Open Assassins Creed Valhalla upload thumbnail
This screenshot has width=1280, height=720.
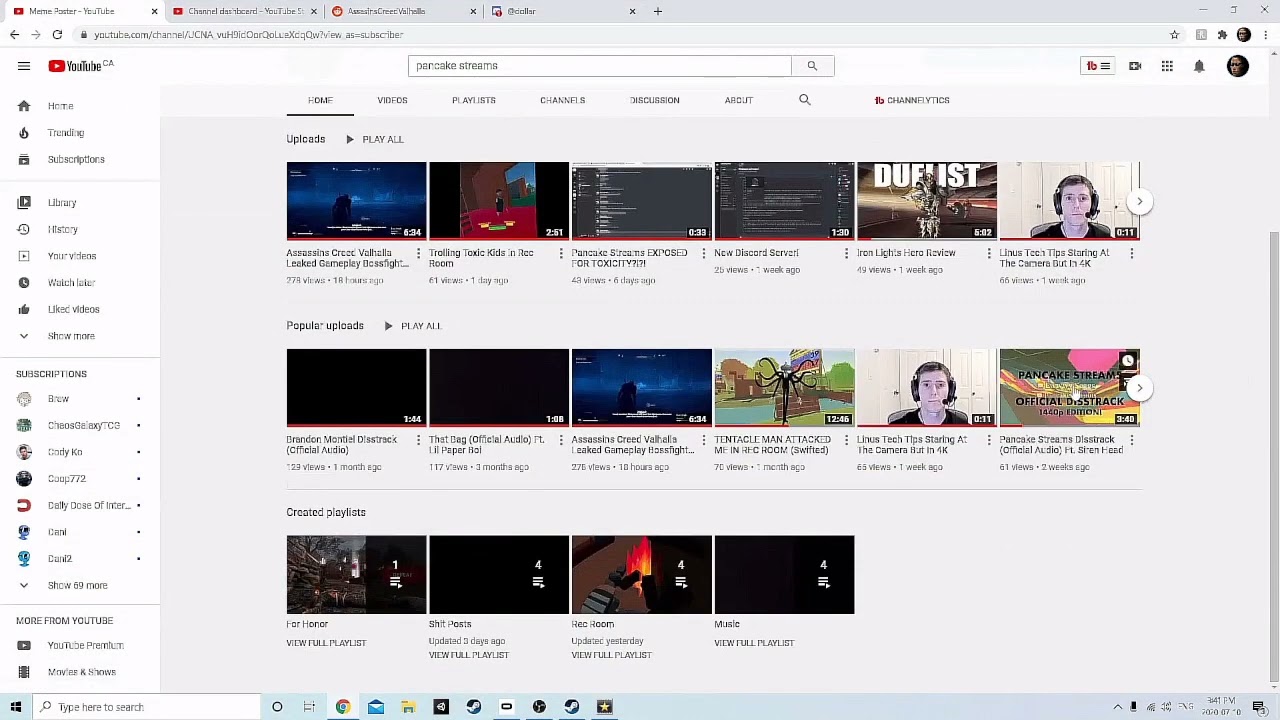(356, 201)
